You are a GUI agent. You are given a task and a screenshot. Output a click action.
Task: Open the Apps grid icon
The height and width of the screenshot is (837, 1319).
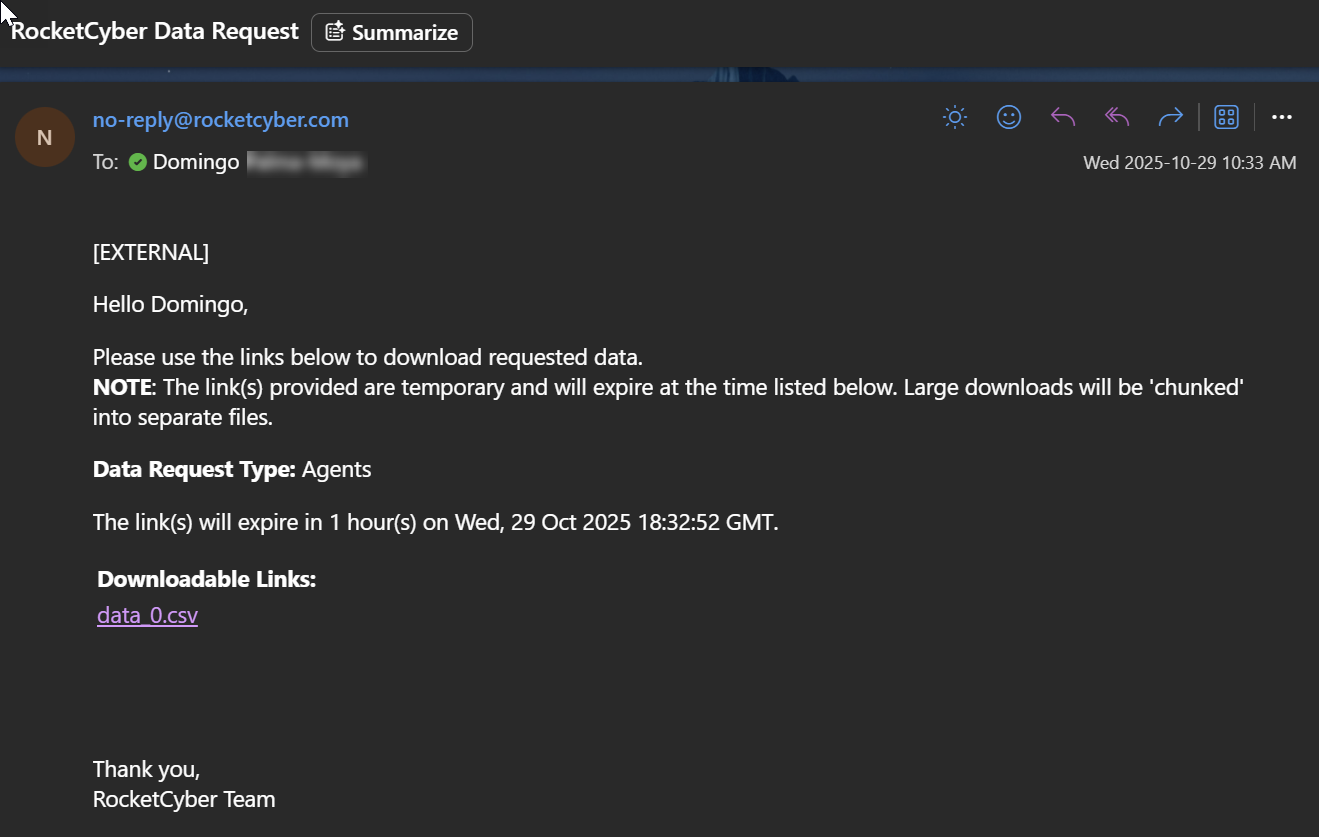point(1226,117)
